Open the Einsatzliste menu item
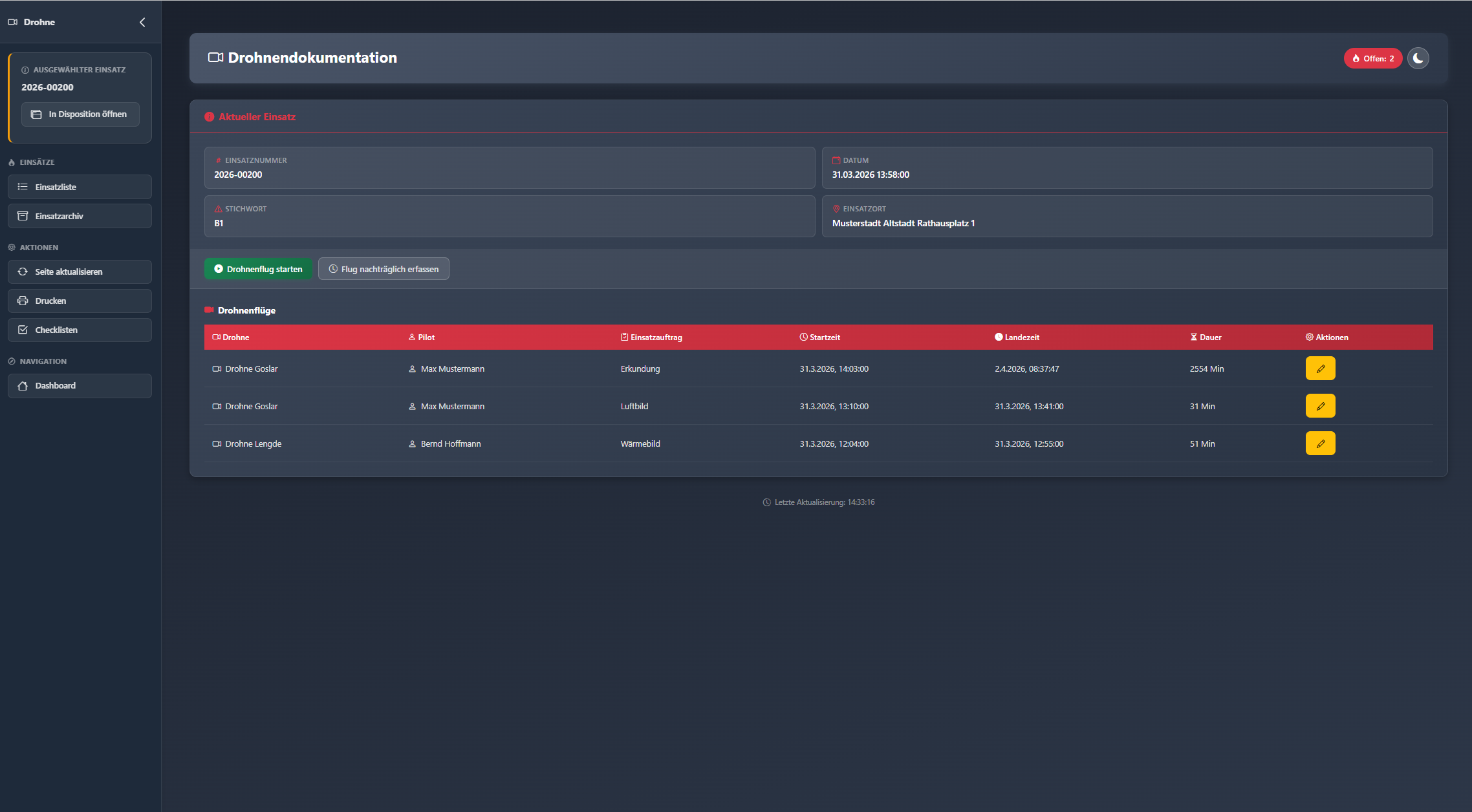 [x=80, y=187]
